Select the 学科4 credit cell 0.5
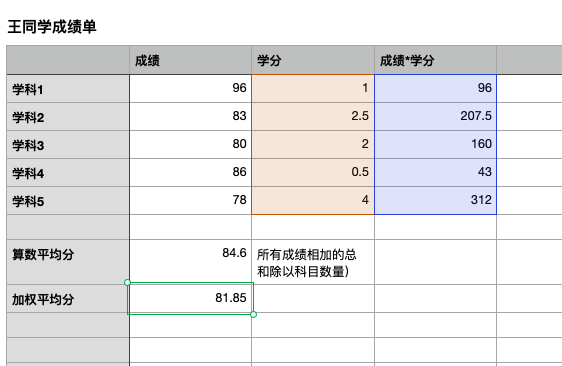This screenshot has width=562, height=366. point(313,172)
